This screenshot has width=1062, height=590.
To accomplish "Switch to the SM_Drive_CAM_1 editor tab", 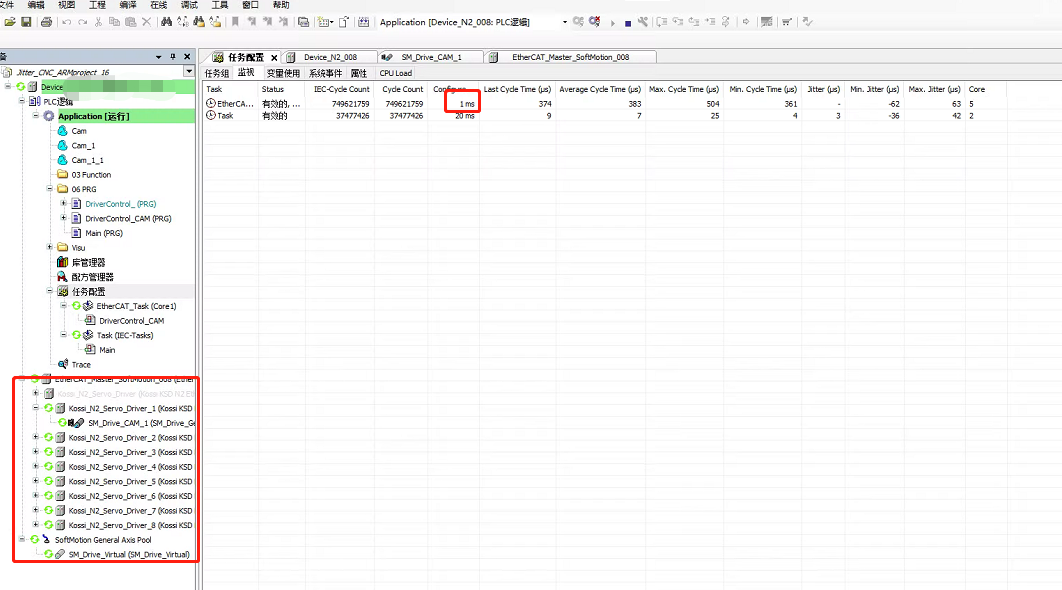I will click(x=431, y=57).
